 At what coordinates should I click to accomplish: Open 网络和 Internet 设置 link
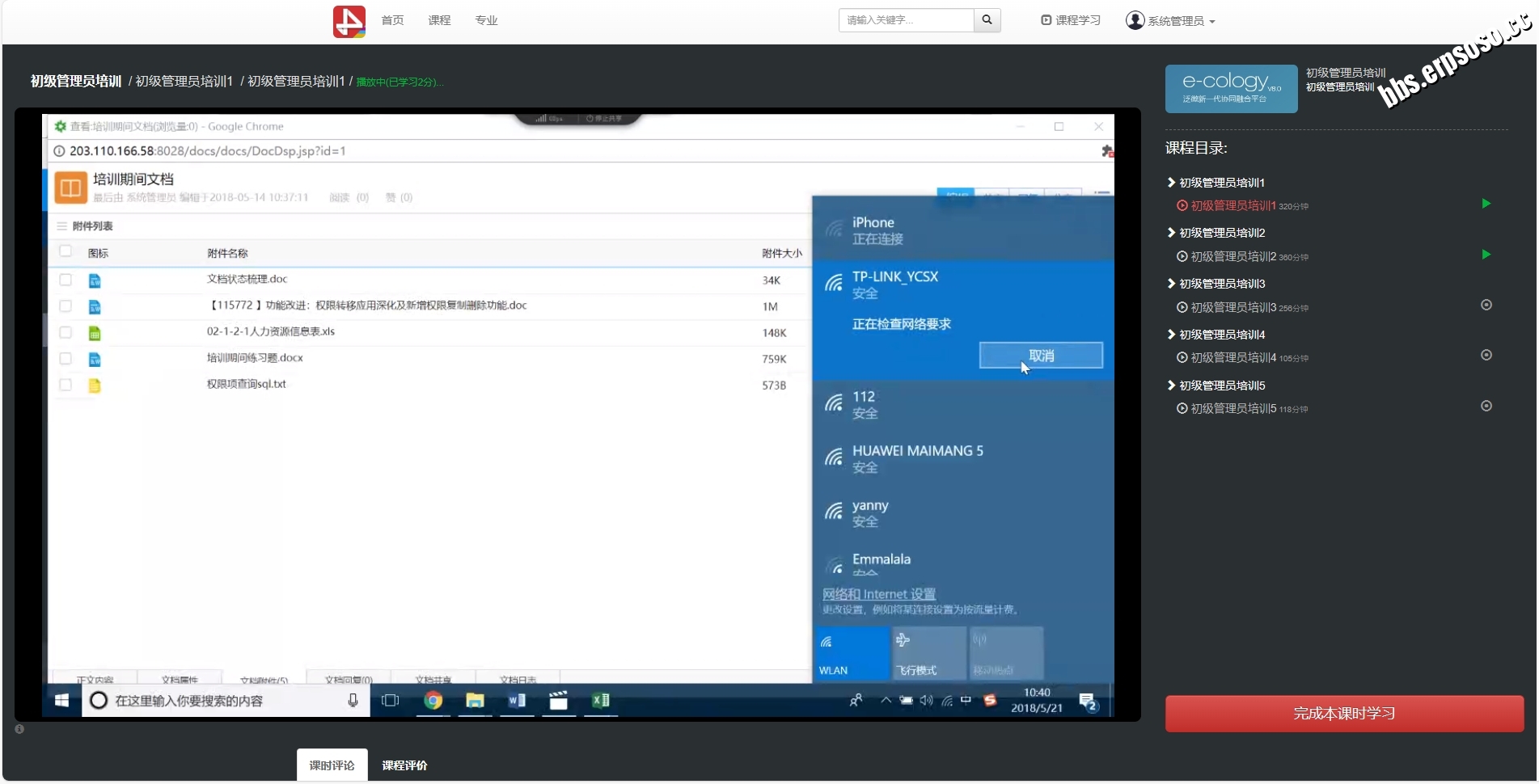point(879,594)
